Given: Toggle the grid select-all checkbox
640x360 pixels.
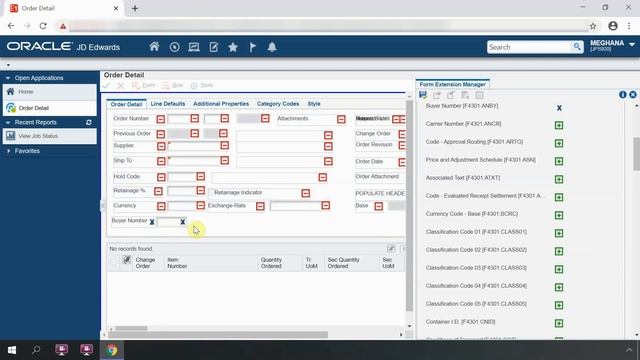Looking at the screenshot, I should [113, 262].
